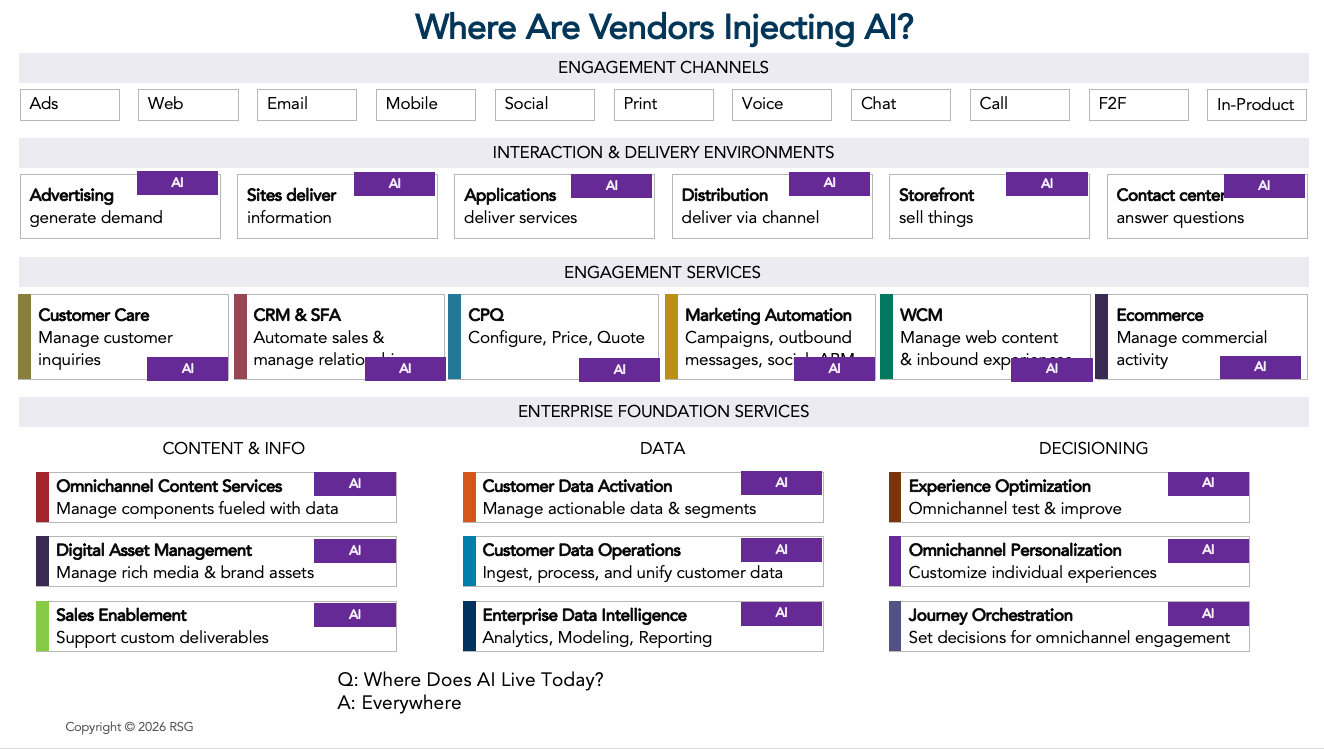Click the AI badge on Contact center
The width and height of the screenshot is (1324, 749).
[x=1264, y=185]
